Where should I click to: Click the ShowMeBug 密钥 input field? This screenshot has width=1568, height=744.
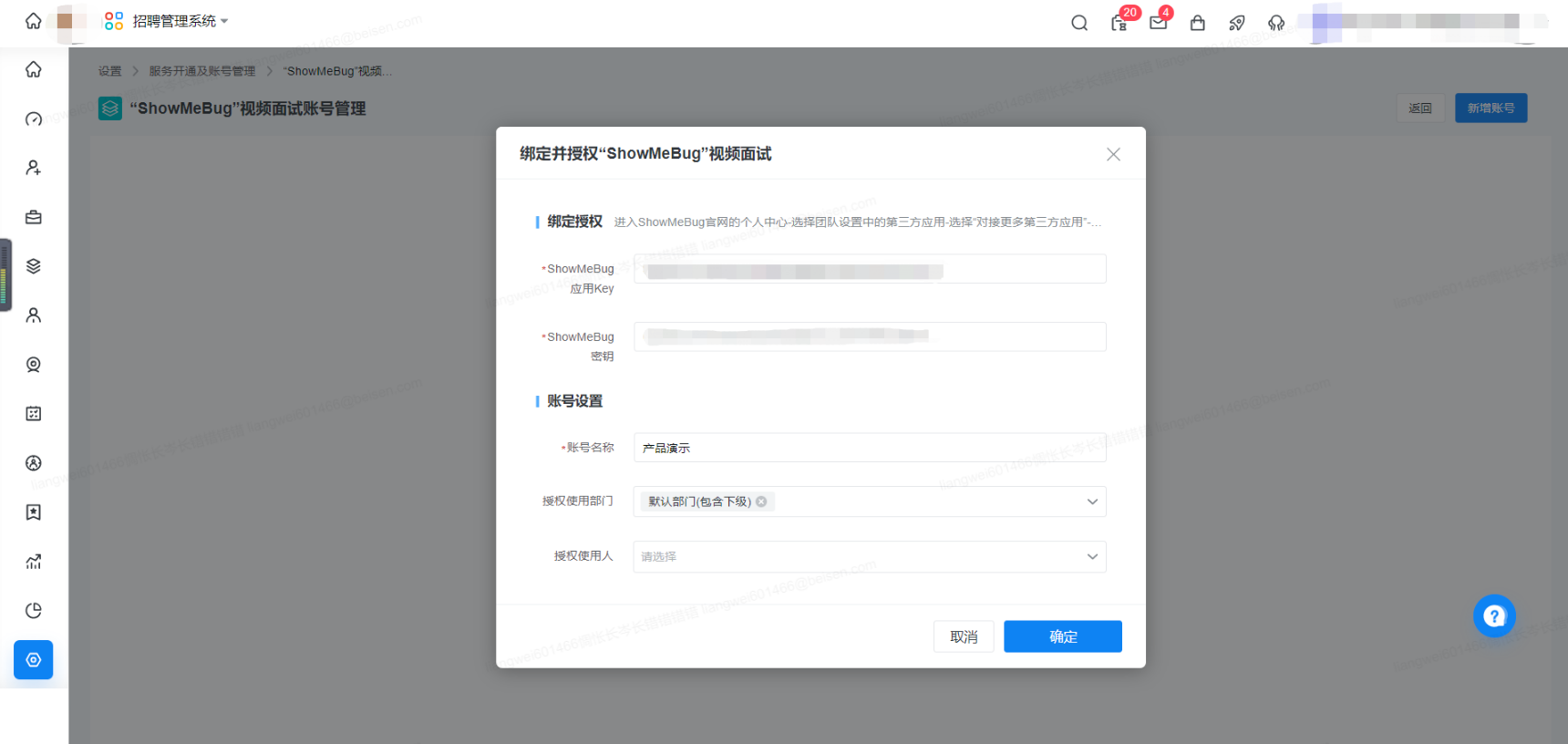(870, 336)
